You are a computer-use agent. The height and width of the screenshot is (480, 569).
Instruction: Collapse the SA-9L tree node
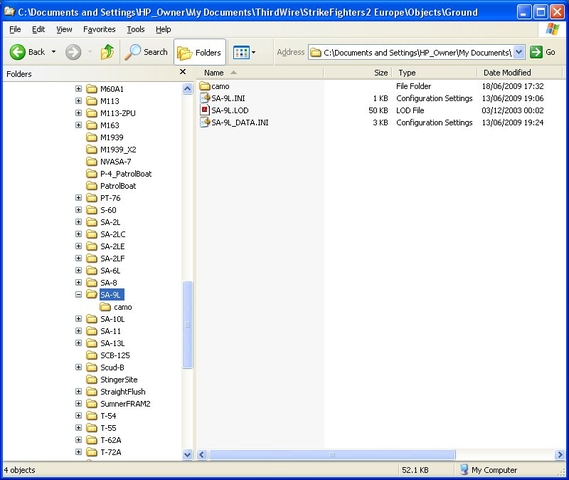[x=78, y=294]
